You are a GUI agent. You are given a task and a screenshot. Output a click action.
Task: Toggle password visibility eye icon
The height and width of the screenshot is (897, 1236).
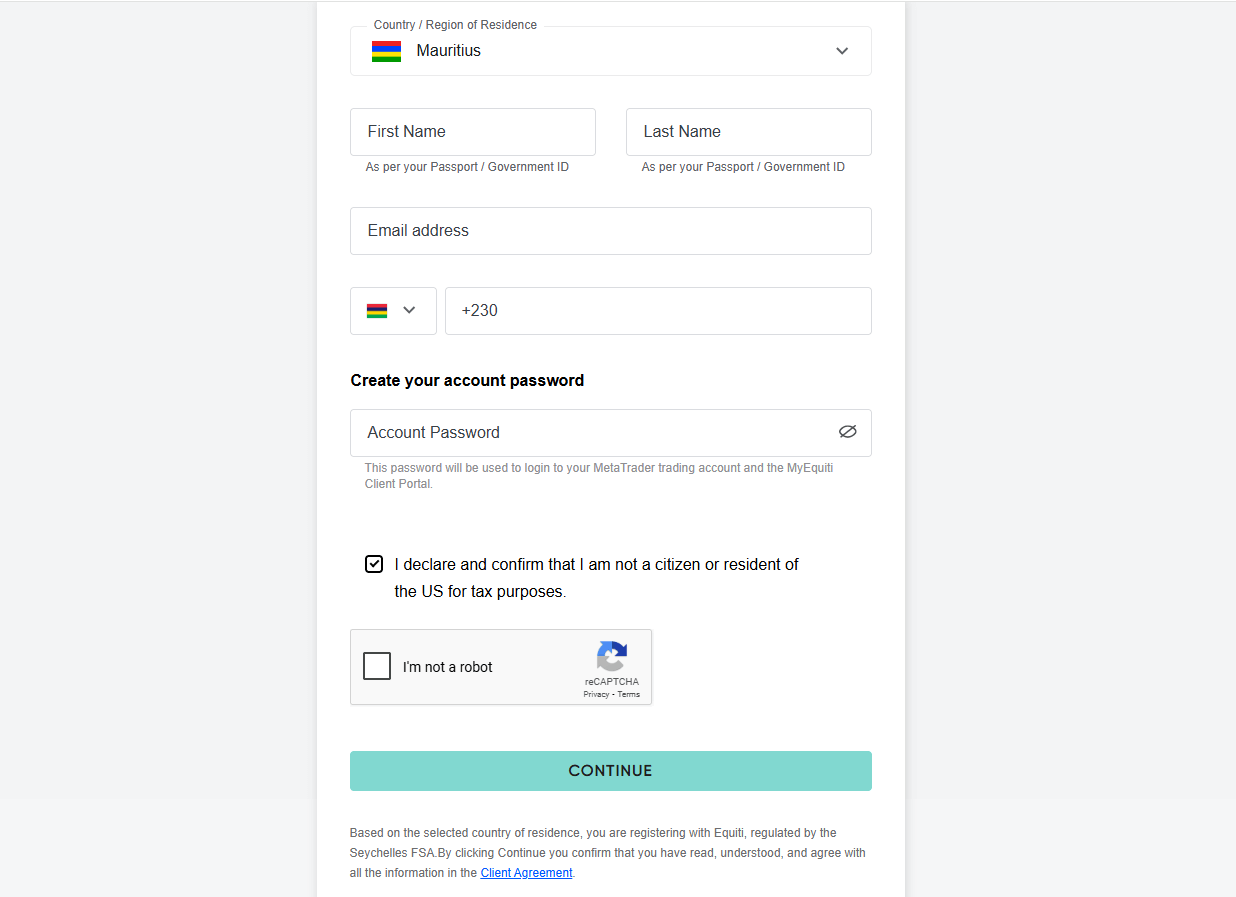(x=848, y=432)
